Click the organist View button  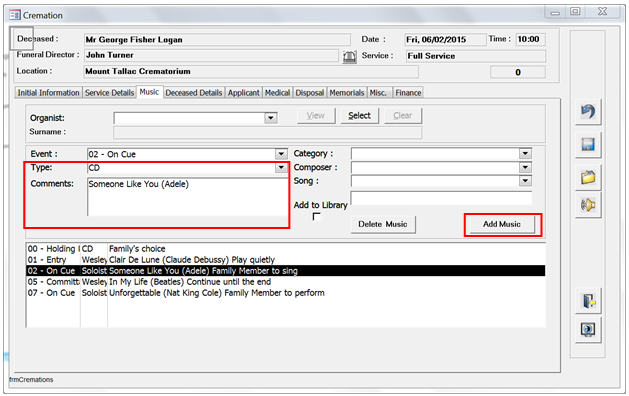coord(316,116)
